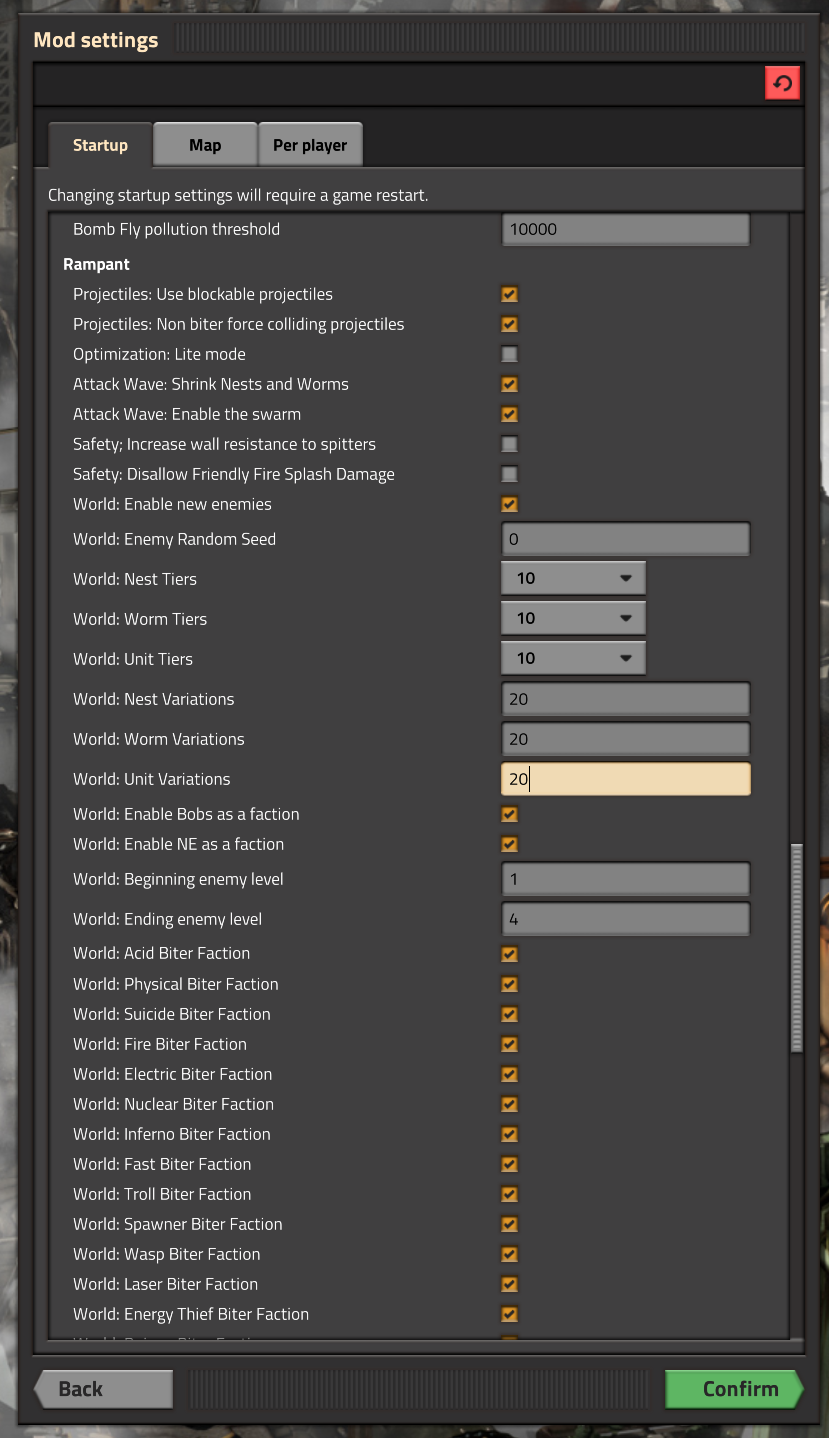Open the Per player tab
This screenshot has height=1438, width=829.
310,145
